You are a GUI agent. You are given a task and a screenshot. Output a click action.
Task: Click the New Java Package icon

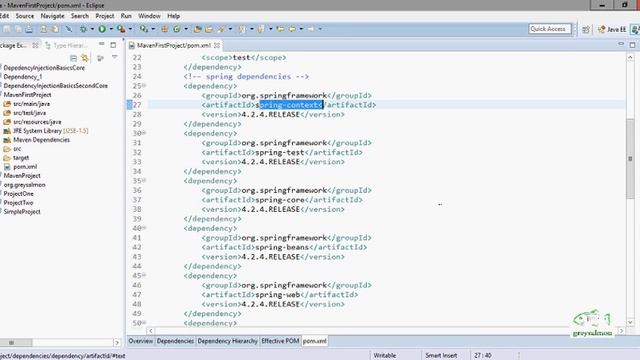pyautogui.click(x=164, y=29)
